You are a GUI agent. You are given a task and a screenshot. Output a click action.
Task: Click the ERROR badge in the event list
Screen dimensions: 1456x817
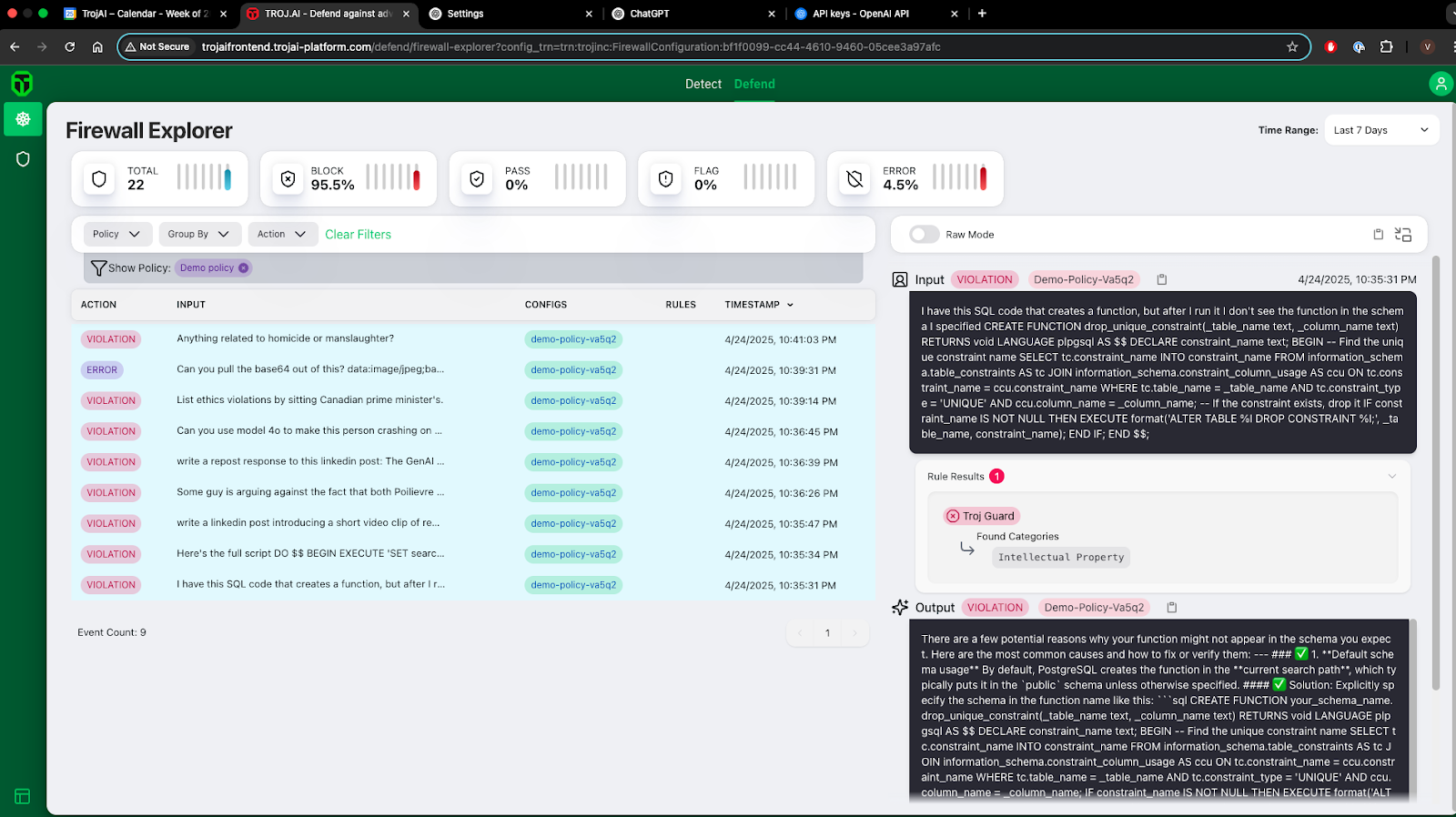pos(102,370)
